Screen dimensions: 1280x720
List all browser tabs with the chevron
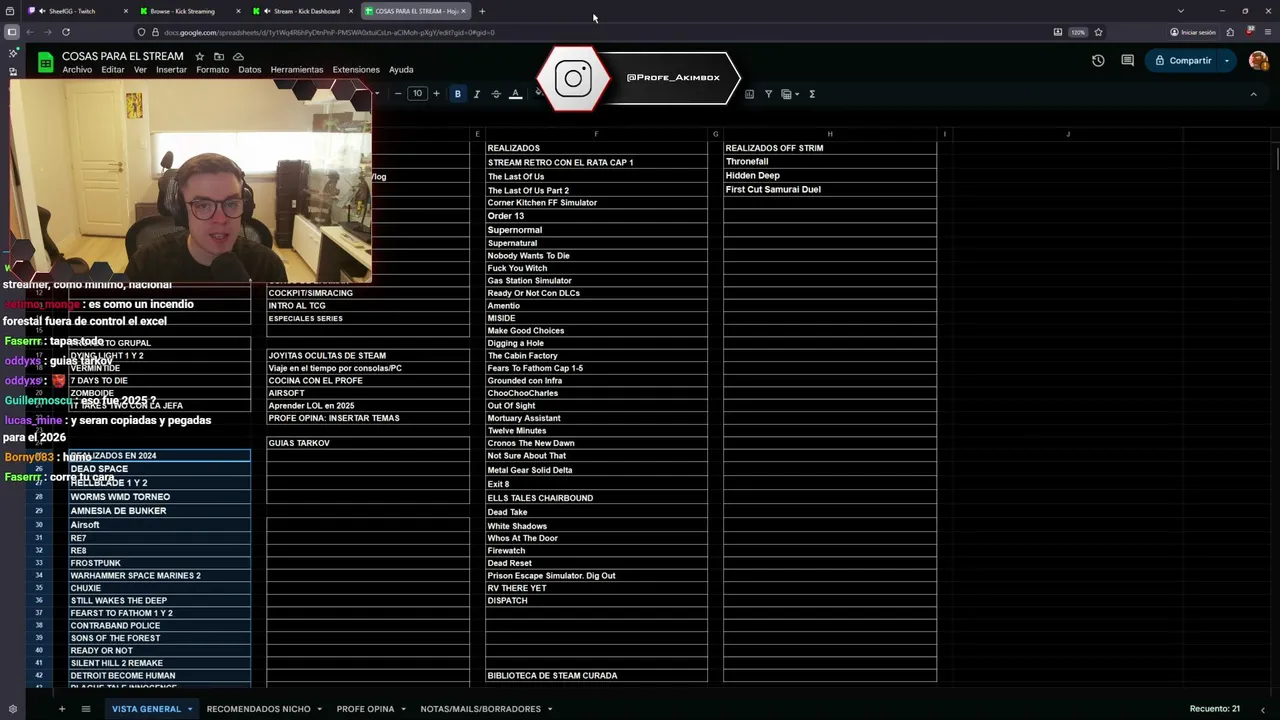(x=1180, y=11)
